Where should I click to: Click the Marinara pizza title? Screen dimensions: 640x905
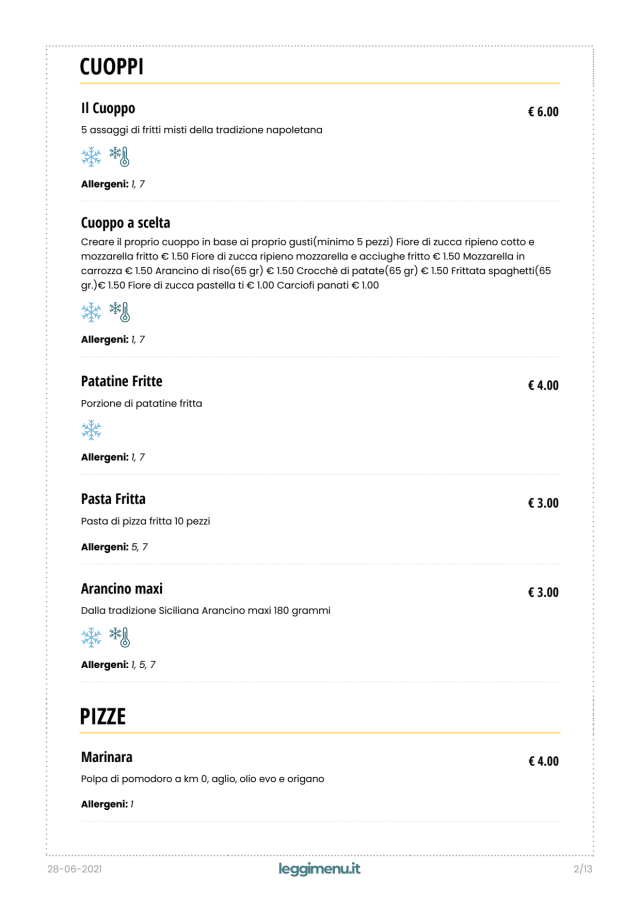click(x=107, y=757)
